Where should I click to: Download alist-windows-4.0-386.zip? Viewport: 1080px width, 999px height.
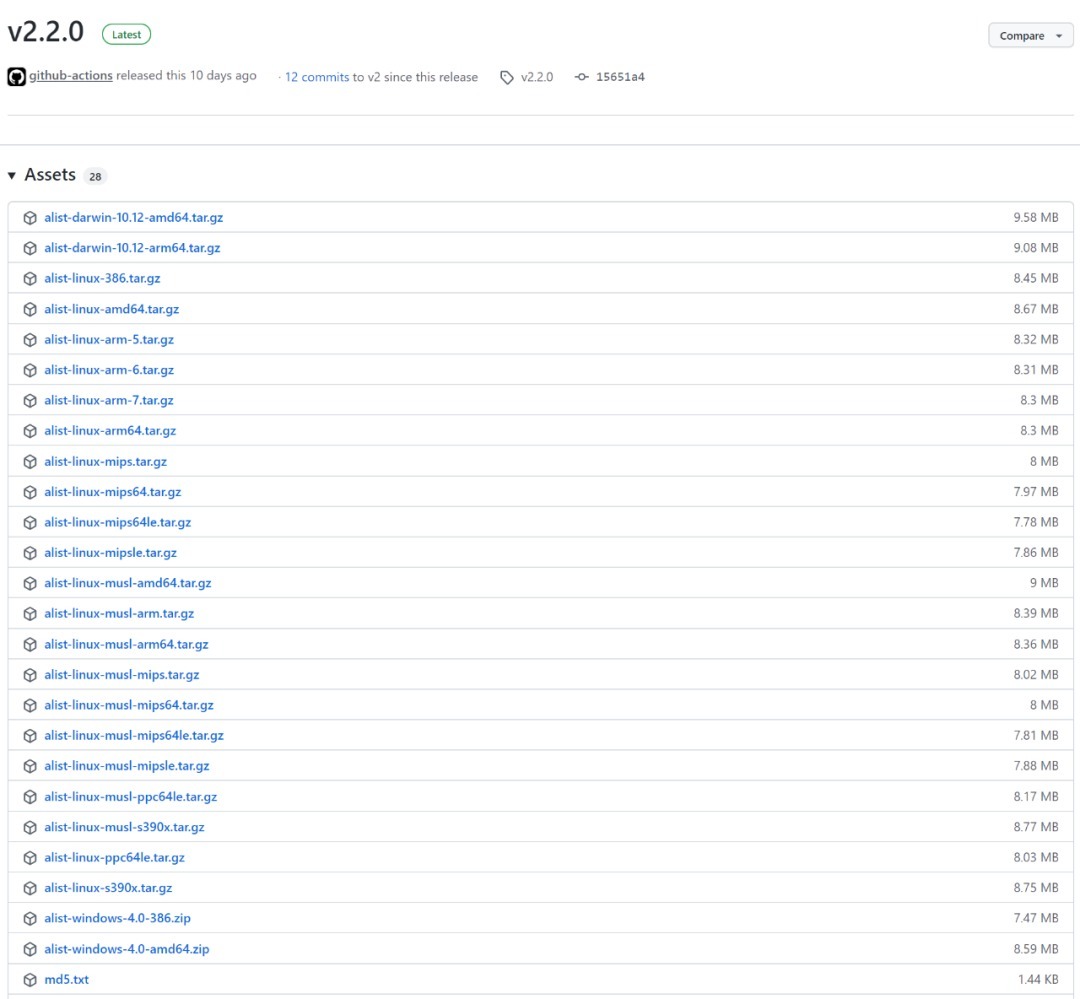[x=117, y=918]
